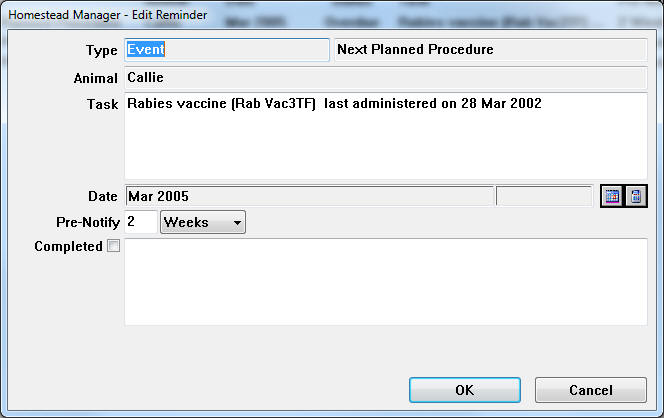Click the Homestead Manager - Edit Reminder title bar
Image resolution: width=664 pixels, height=418 pixels.
tap(300, 15)
